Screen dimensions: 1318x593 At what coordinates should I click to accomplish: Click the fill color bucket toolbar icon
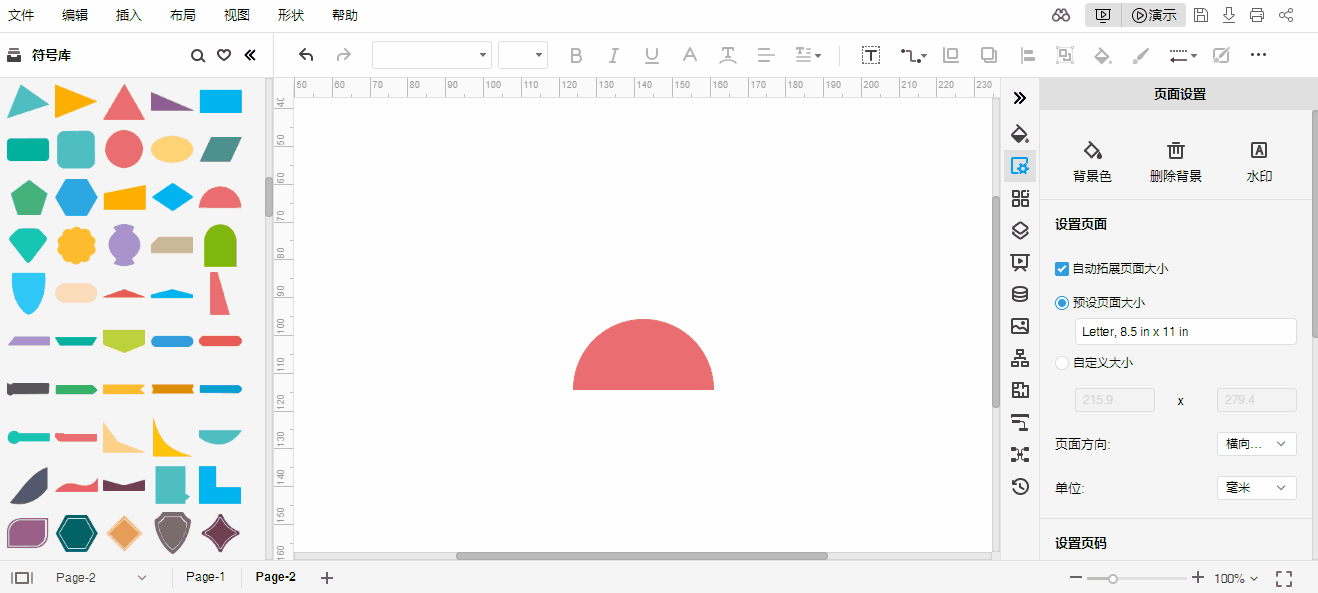tap(1102, 55)
